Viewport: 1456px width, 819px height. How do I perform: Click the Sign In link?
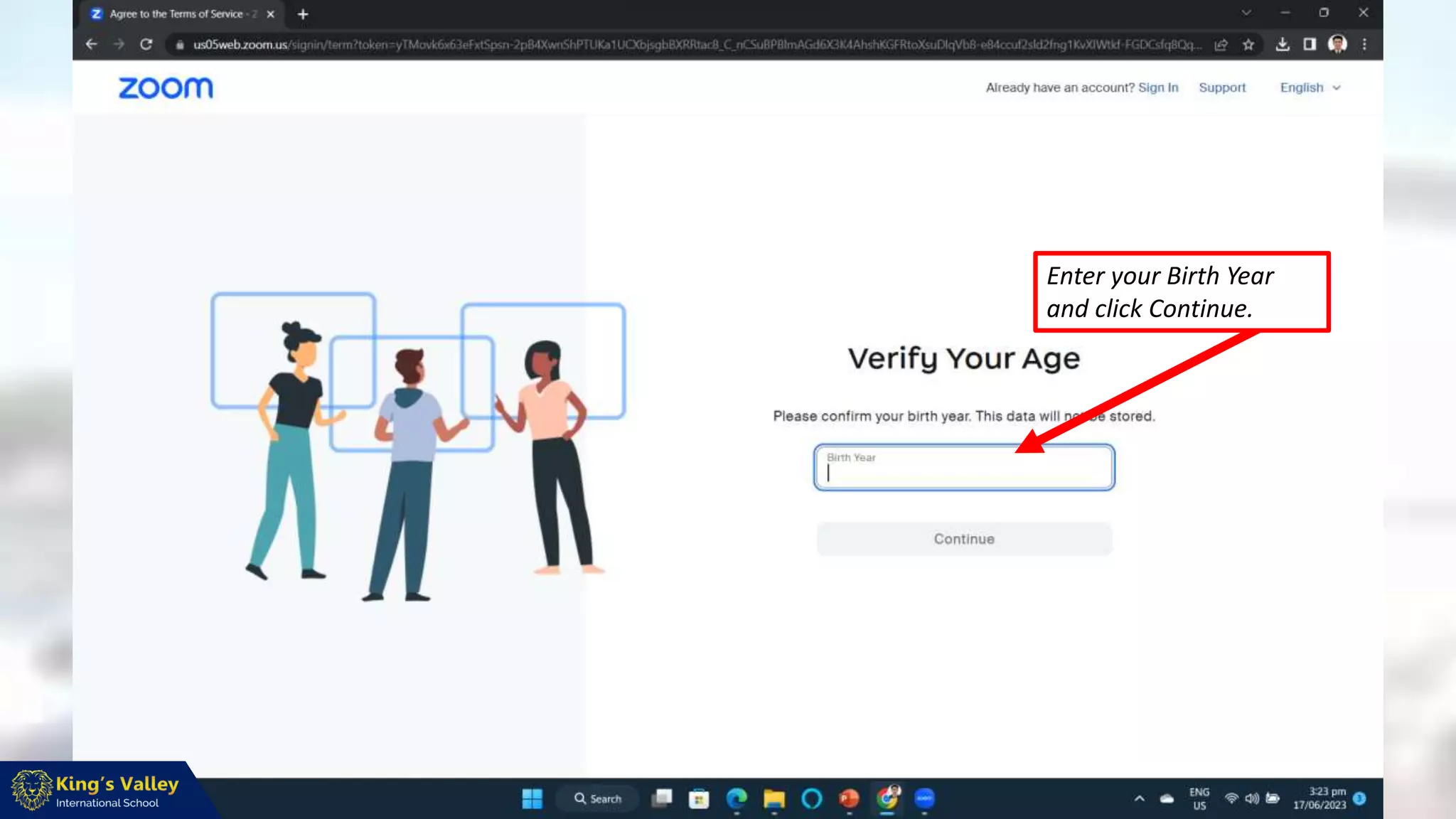tap(1157, 87)
